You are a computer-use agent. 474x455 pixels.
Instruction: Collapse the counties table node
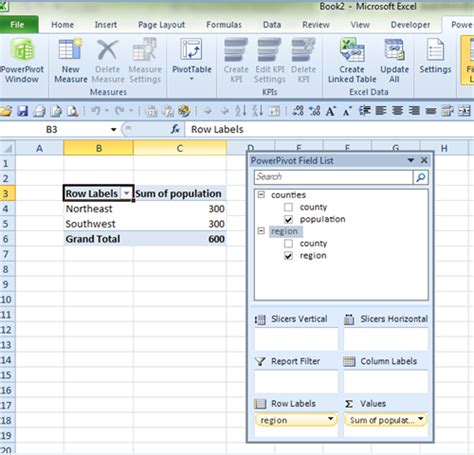point(261,194)
